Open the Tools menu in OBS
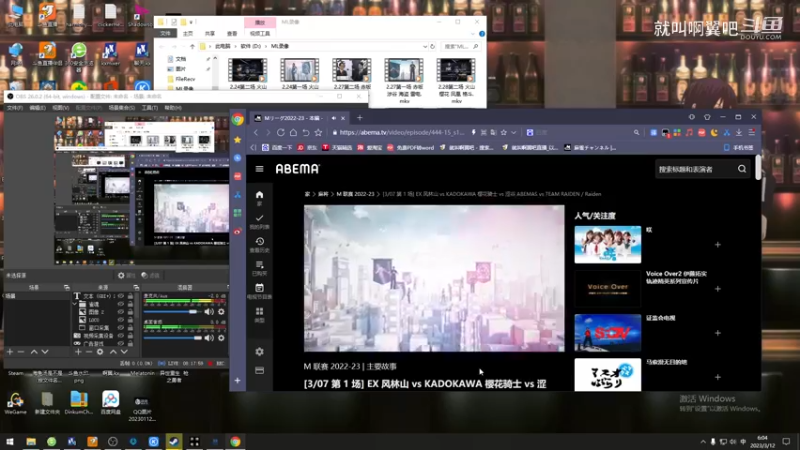Viewport: 800px width, 450px height. pyautogui.click(x=149, y=108)
